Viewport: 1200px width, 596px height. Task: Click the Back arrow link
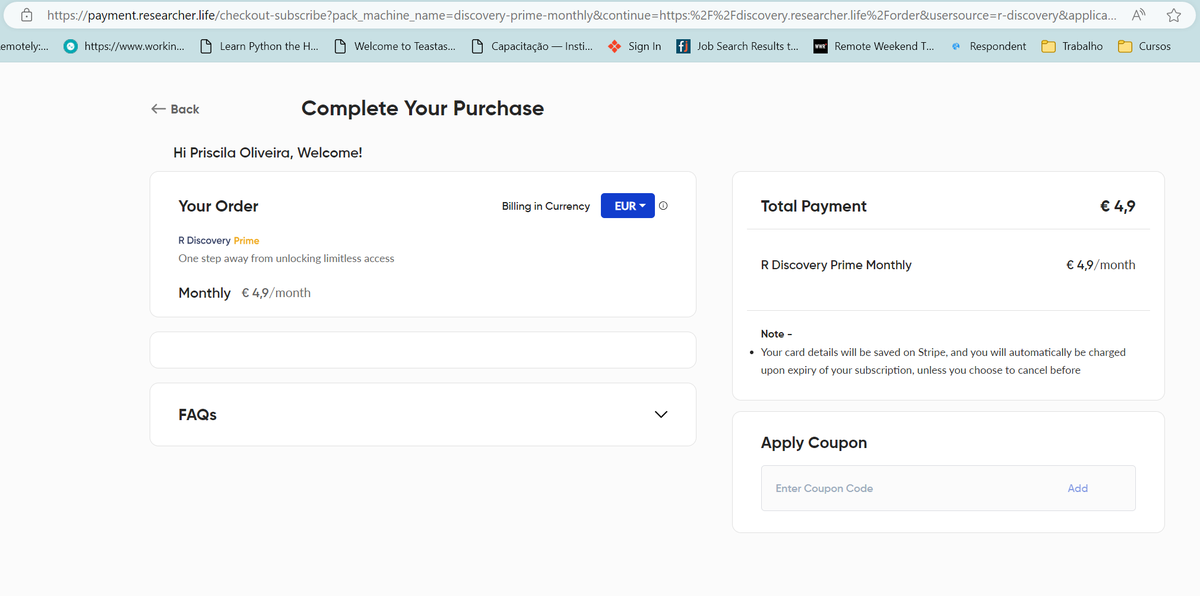point(175,109)
